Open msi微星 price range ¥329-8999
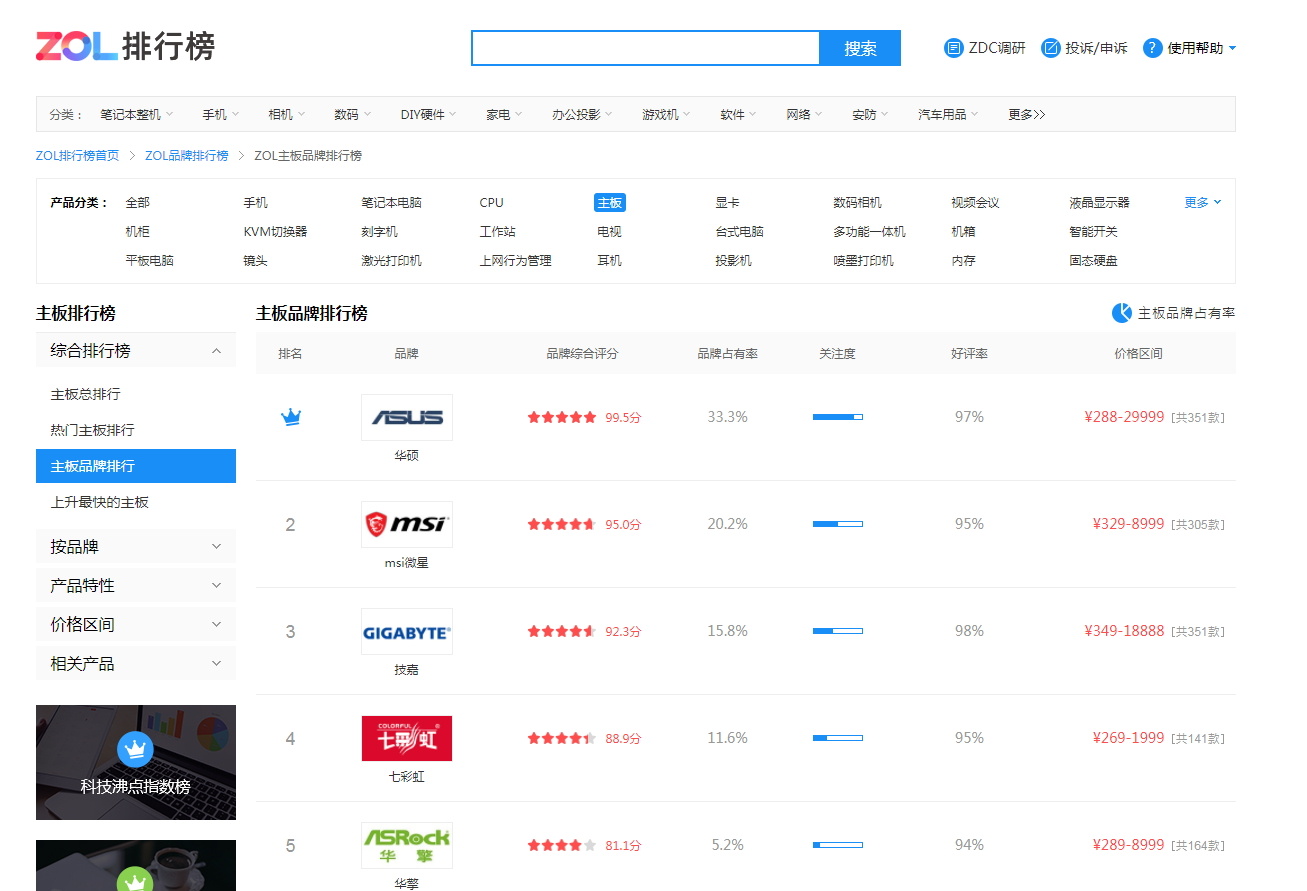This screenshot has width=1307, height=891. 1129,524
